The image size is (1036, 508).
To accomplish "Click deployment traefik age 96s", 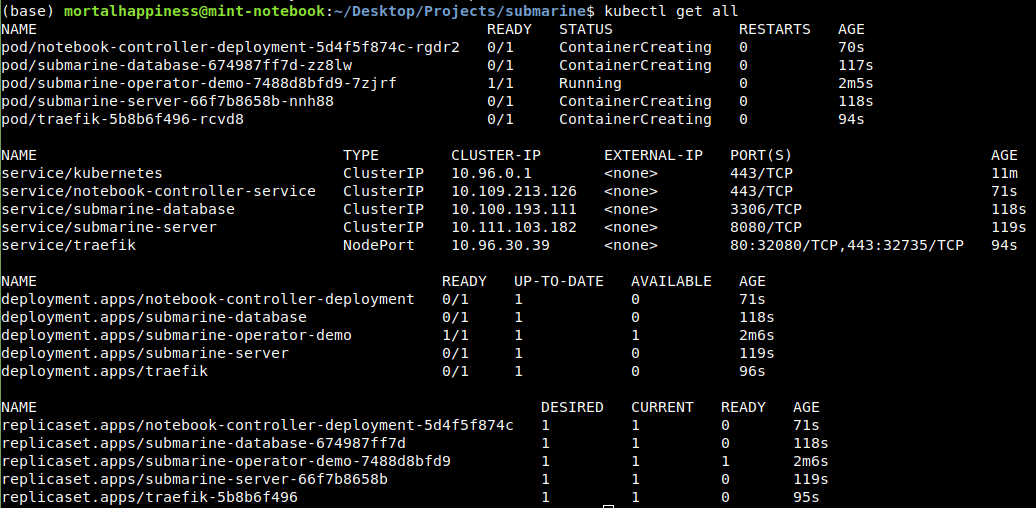I will (x=752, y=371).
